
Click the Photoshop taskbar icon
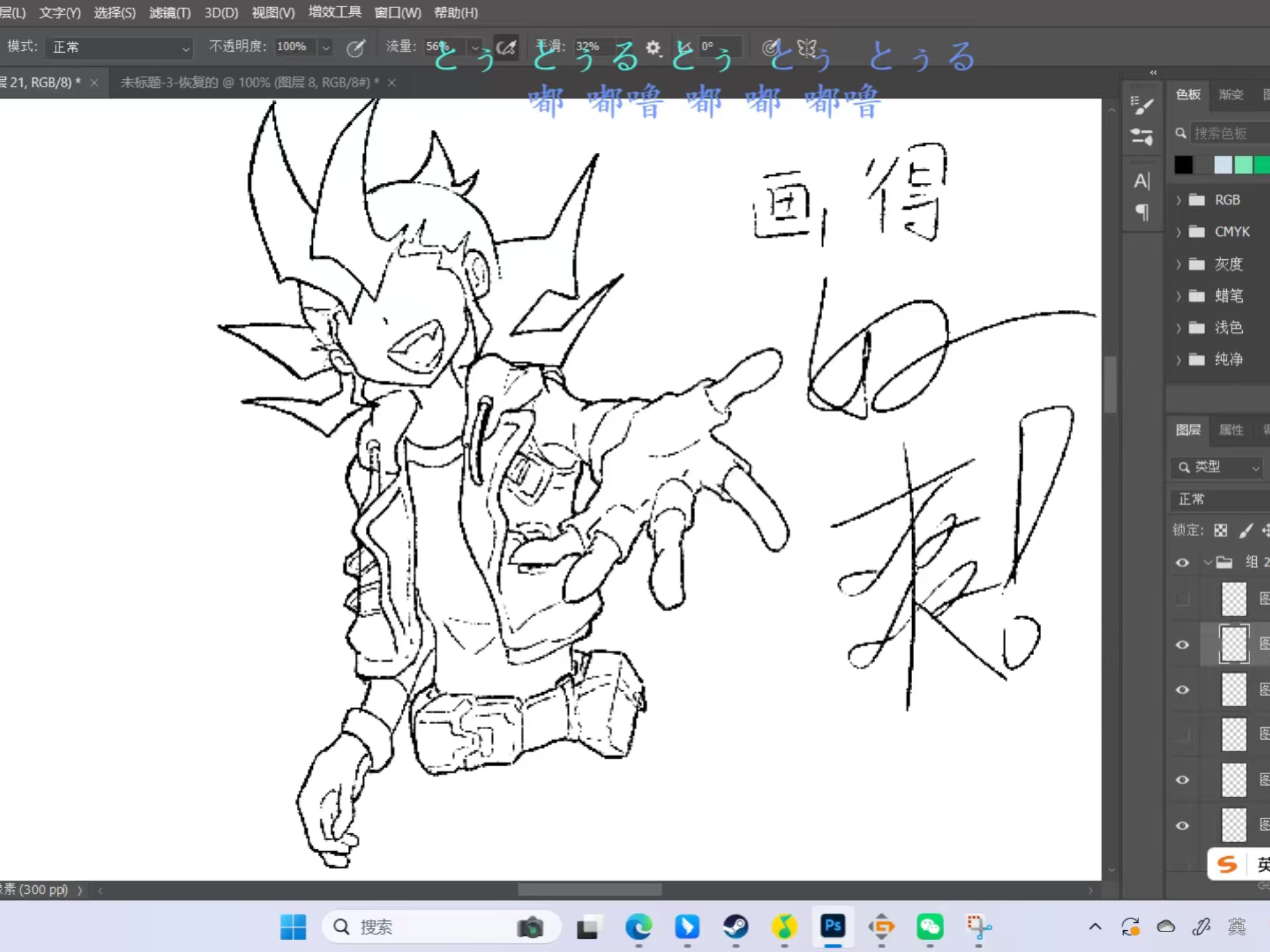pos(833,926)
